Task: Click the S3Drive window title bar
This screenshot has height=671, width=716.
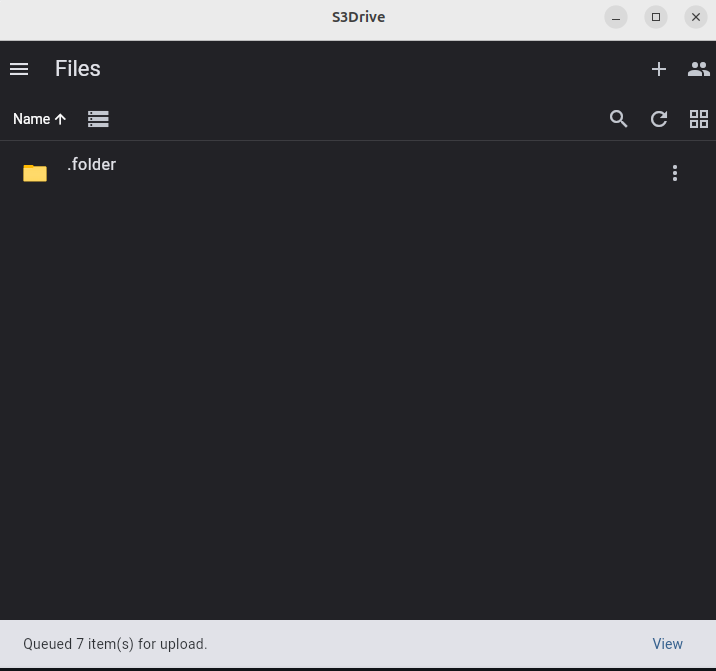Action: 358,17
